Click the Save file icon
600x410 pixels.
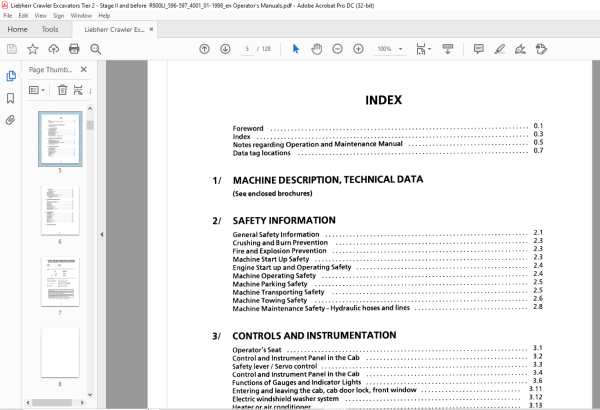12,49
